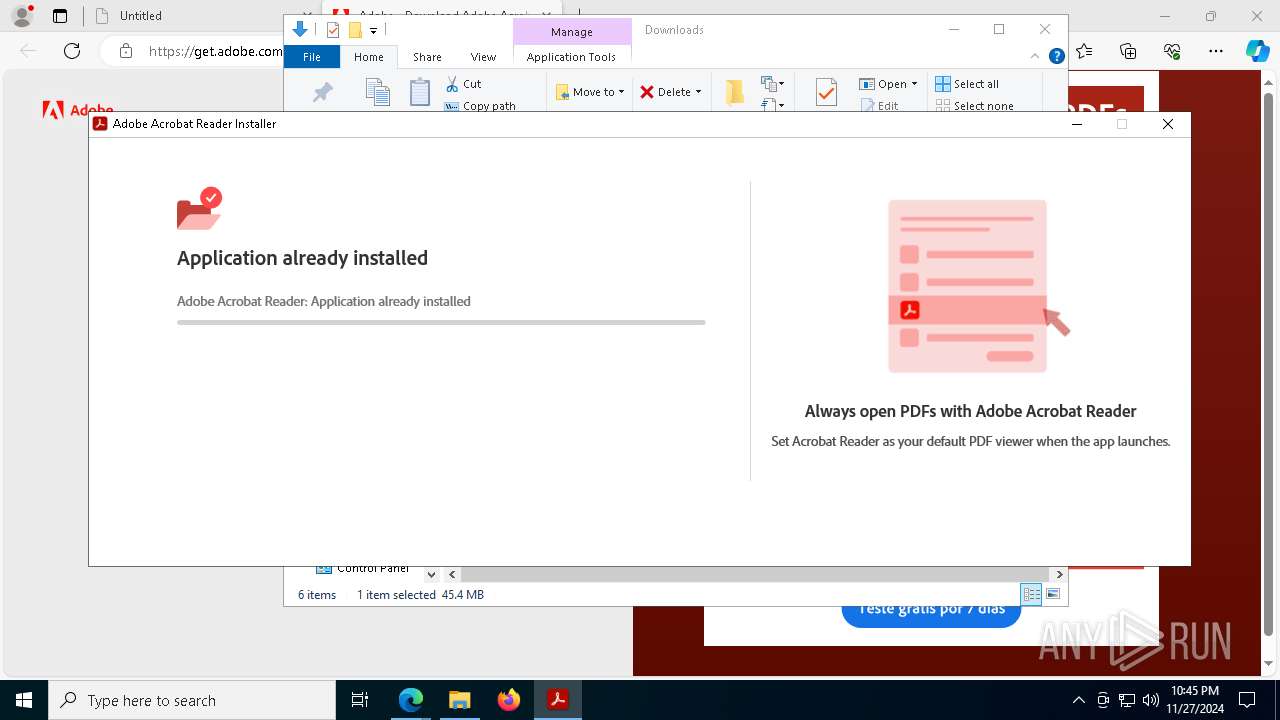Open the Windows Start menu
The image size is (1280, 720).
24,700
